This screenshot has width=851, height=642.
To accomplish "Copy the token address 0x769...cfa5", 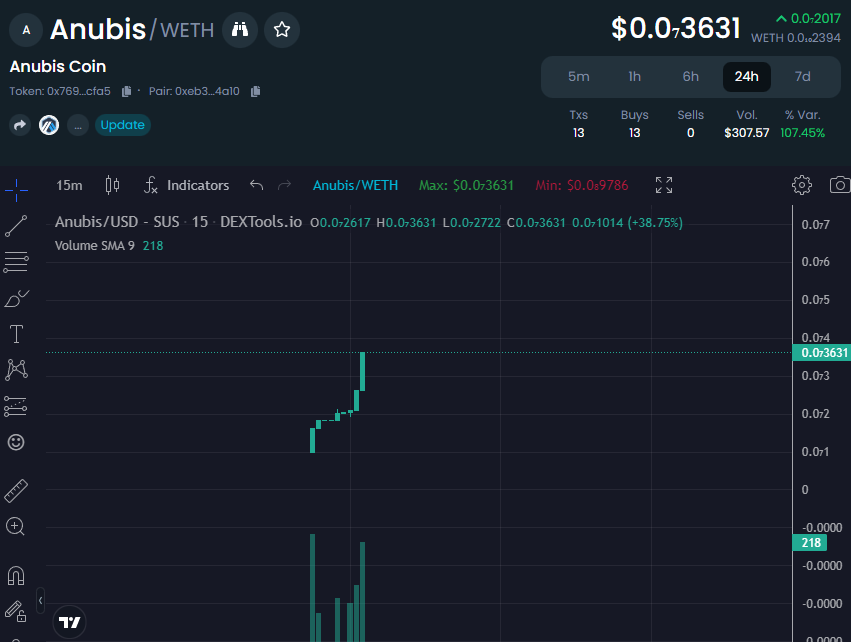I will pos(126,91).
